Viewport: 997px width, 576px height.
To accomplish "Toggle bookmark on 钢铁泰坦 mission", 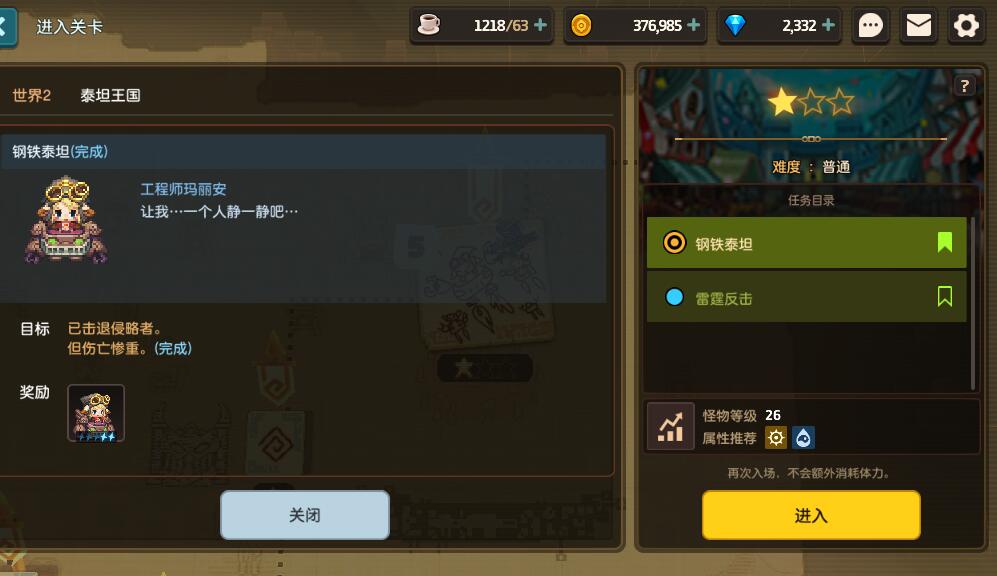I will 944,242.
